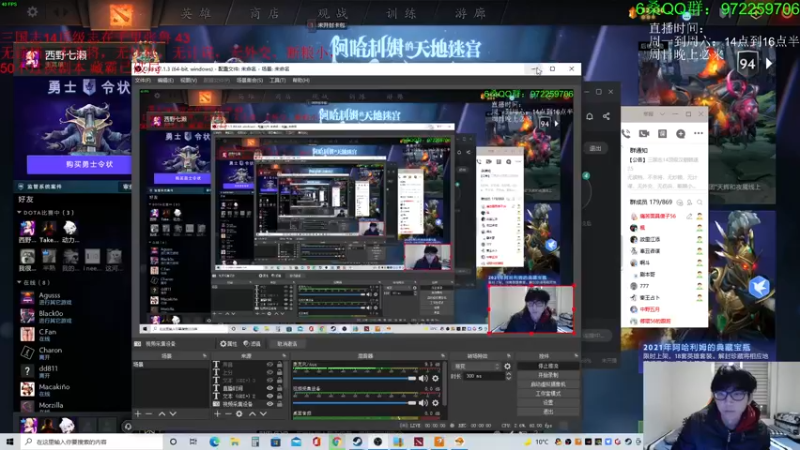Move scene up with arrow icon
The width and height of the screenshot is (800, 450).
pos(162,414)
